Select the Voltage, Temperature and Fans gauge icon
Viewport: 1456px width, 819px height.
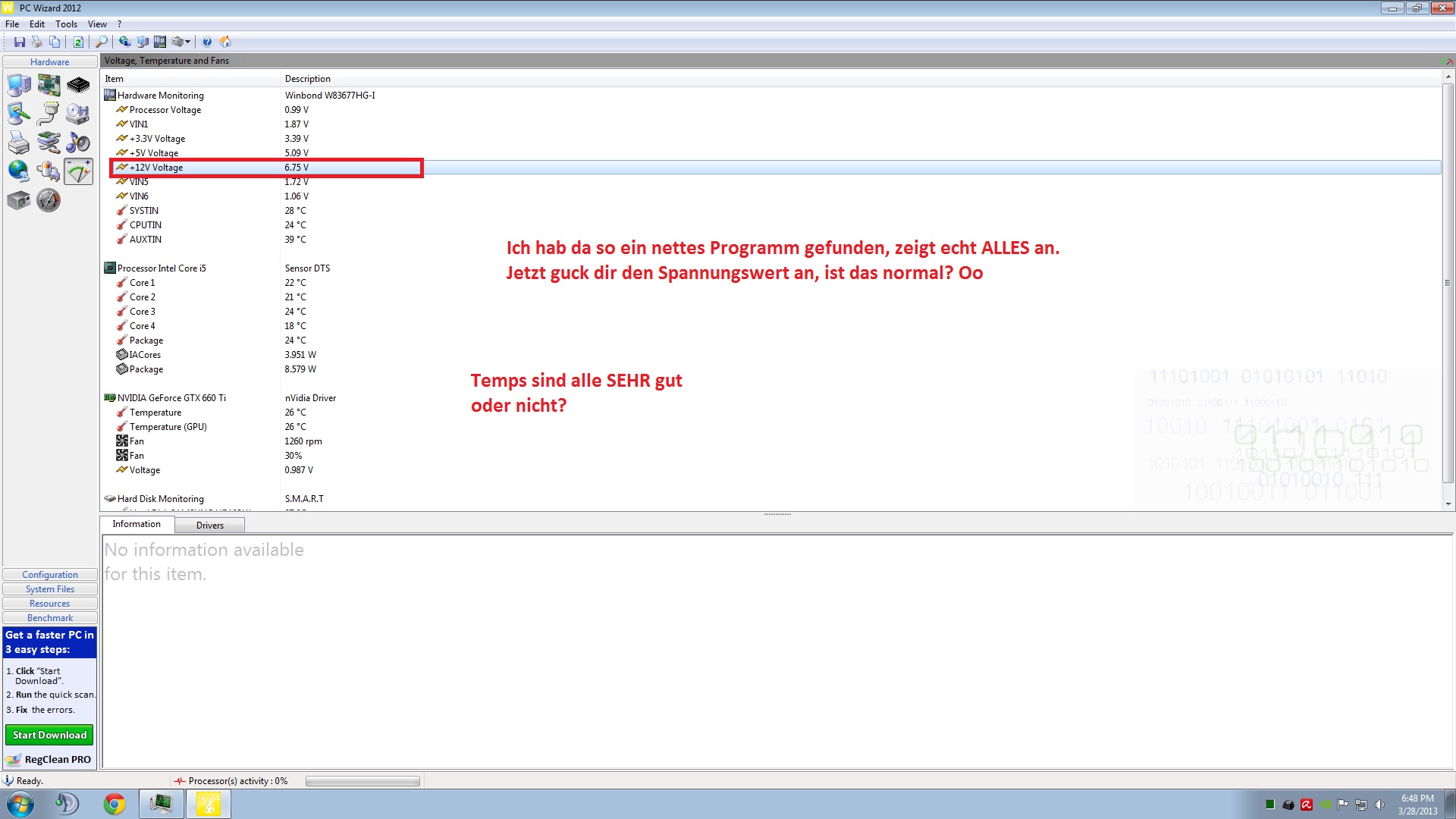78,171
